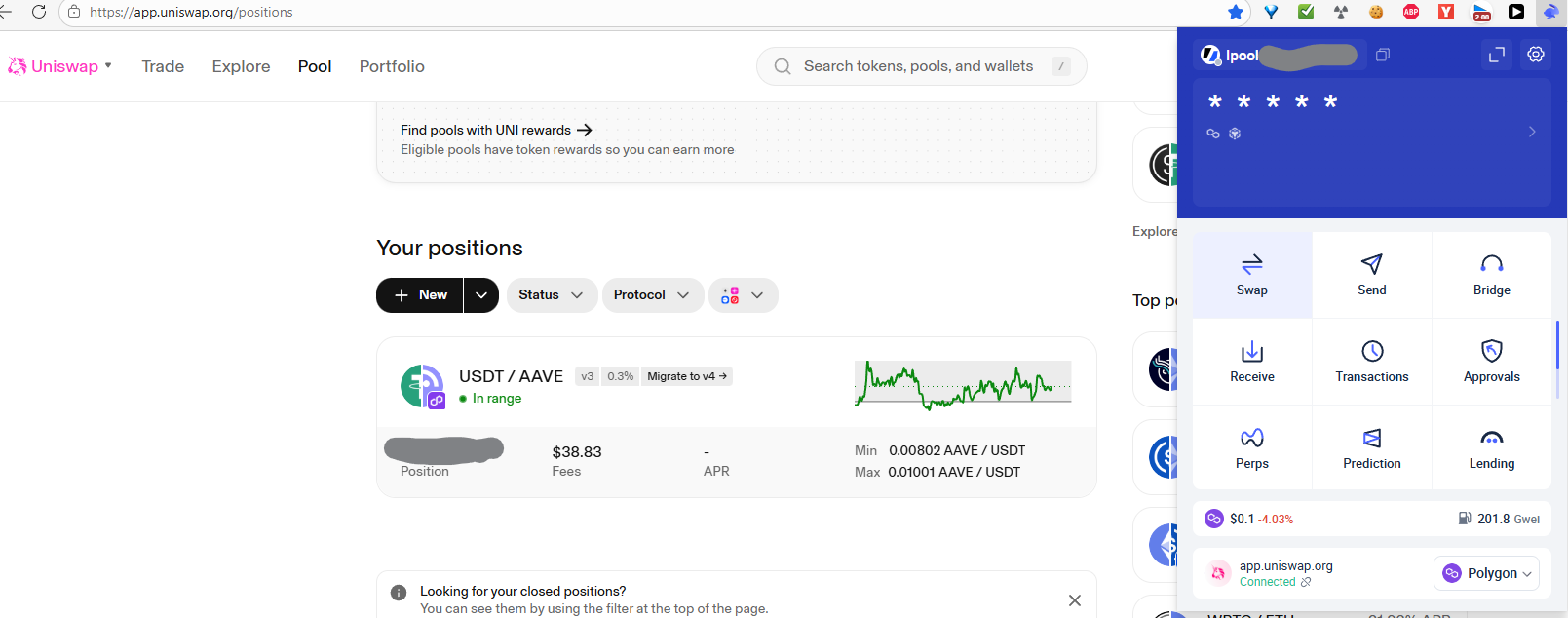
Task: Click the New position button
Action: 420,295
